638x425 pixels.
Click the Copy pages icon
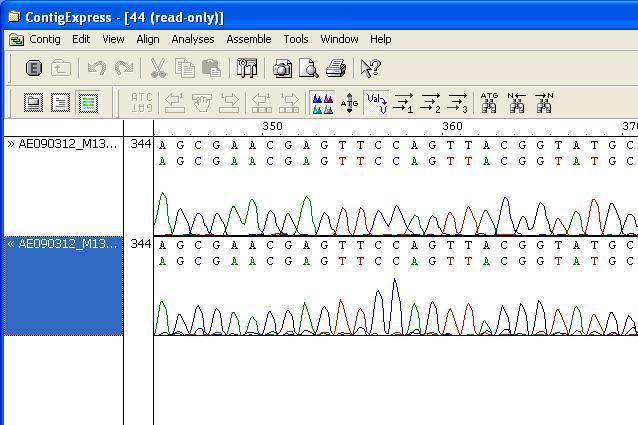(x=184, y=68)
